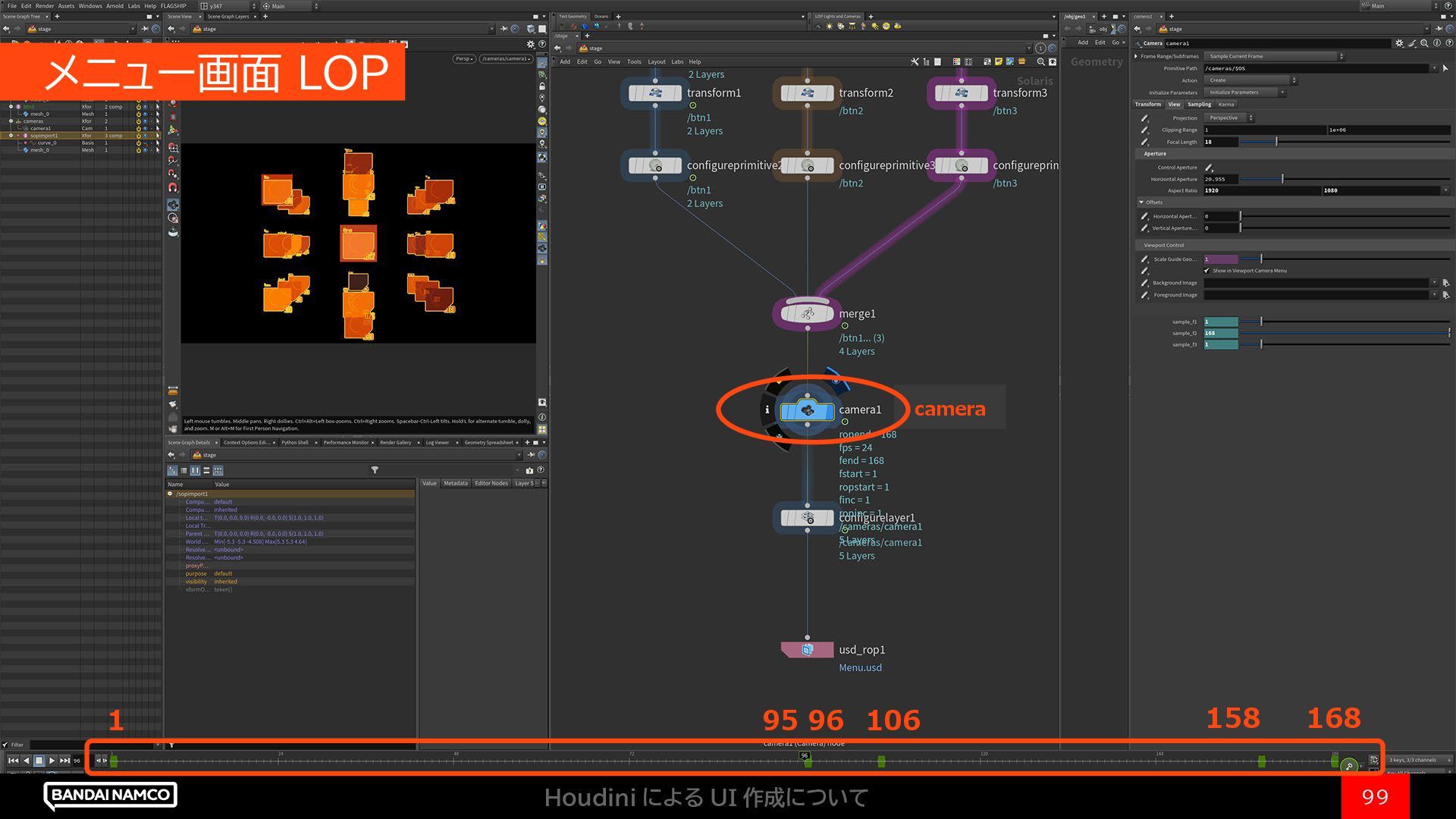Open the Render menu
Screen dimensions: 1456x819
point(44,5)
